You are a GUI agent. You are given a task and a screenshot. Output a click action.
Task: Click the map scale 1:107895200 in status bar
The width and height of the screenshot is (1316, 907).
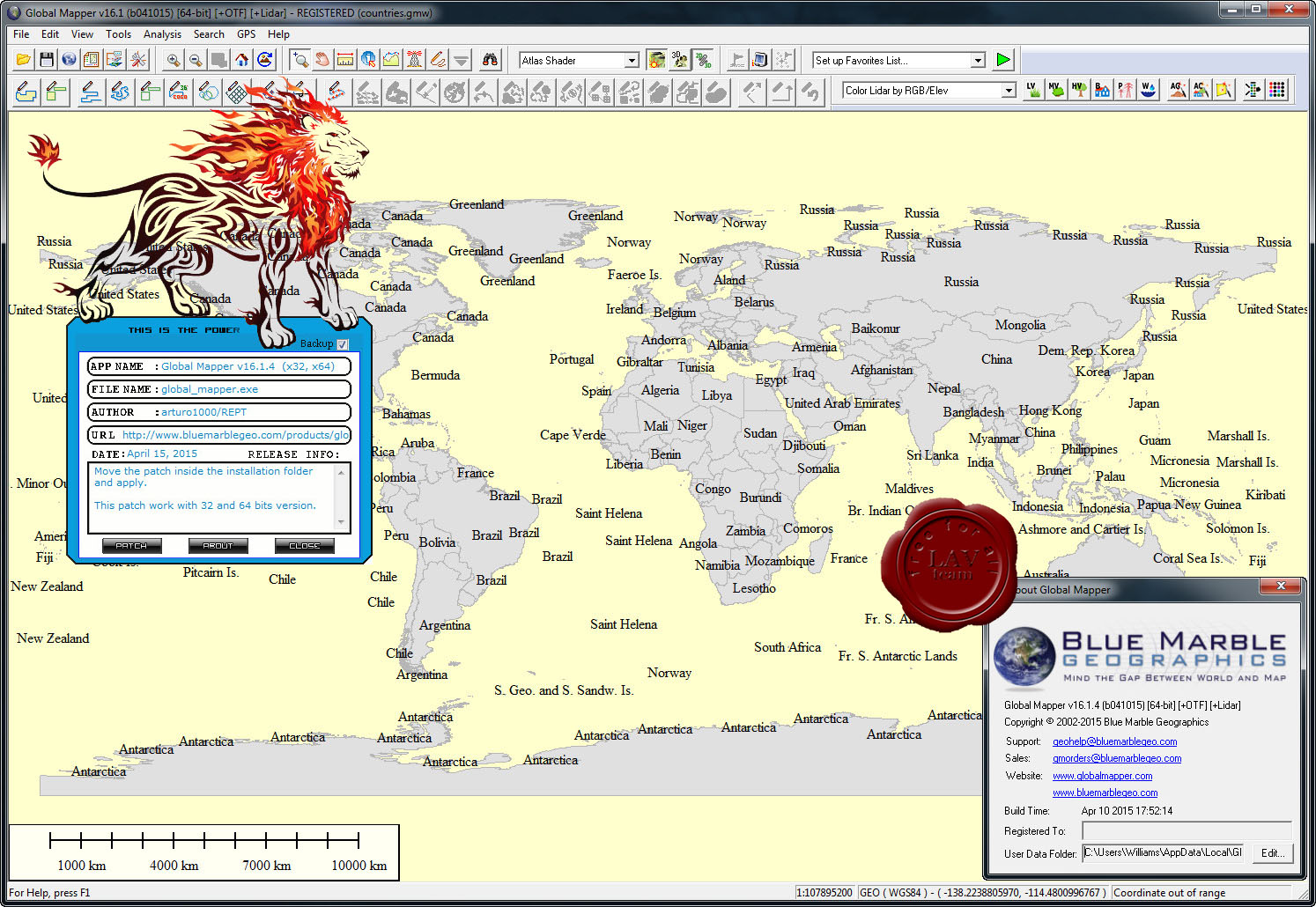(x=824, y=893)
